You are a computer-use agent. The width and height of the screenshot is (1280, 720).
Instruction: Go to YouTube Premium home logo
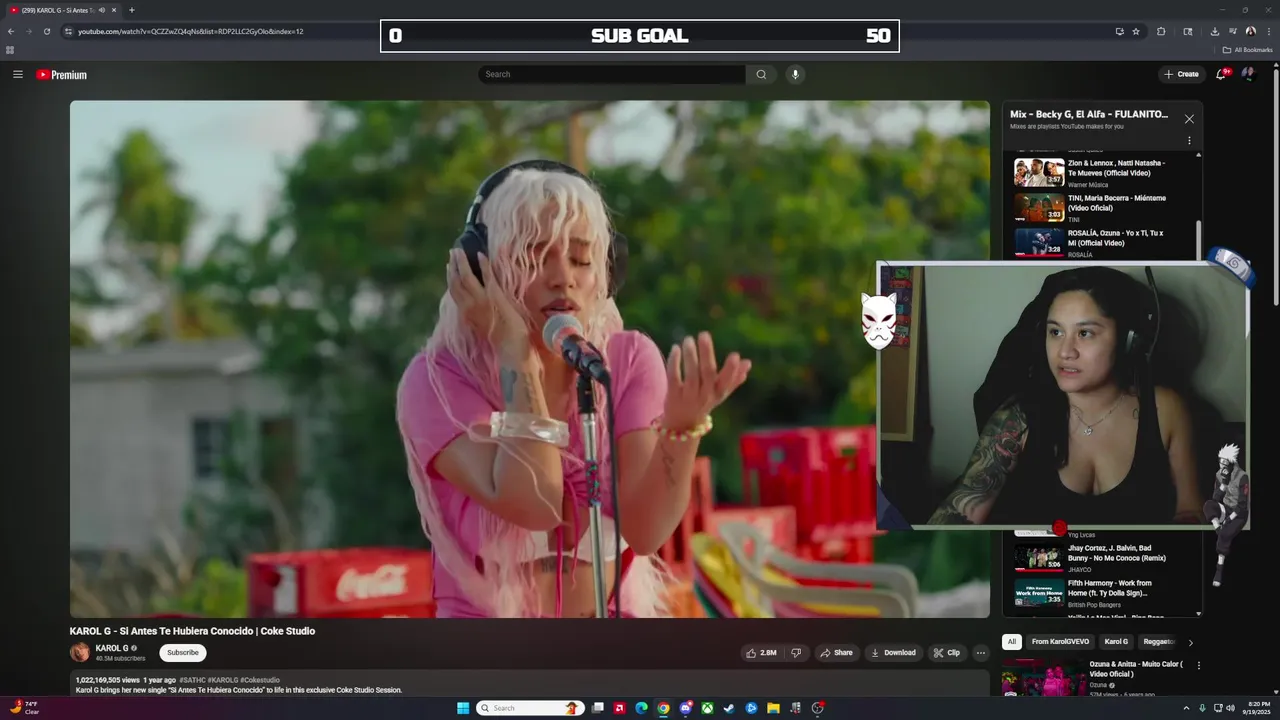coord(62,75)
